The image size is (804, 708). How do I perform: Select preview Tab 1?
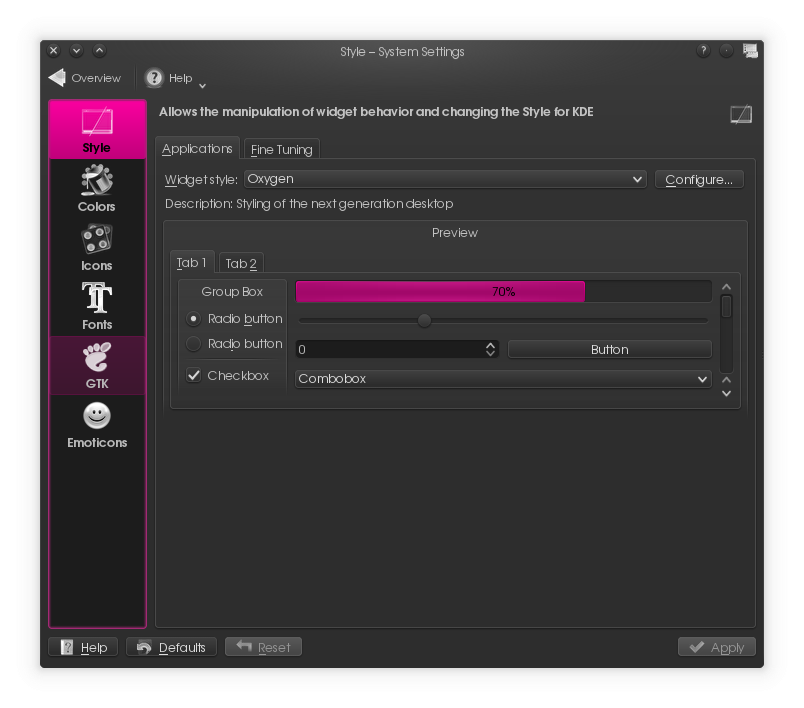coord(192,262)
